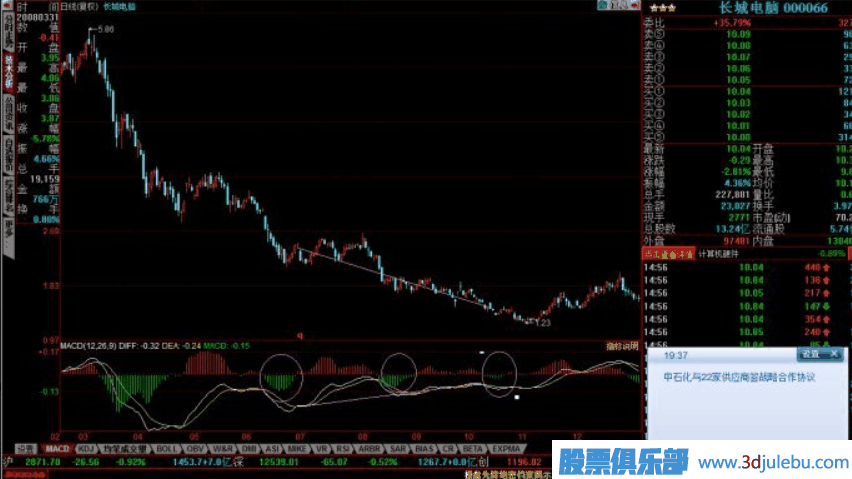852x479 pixels.
Task: Click the red icon atop left sidebar
Action: [8, 5]
